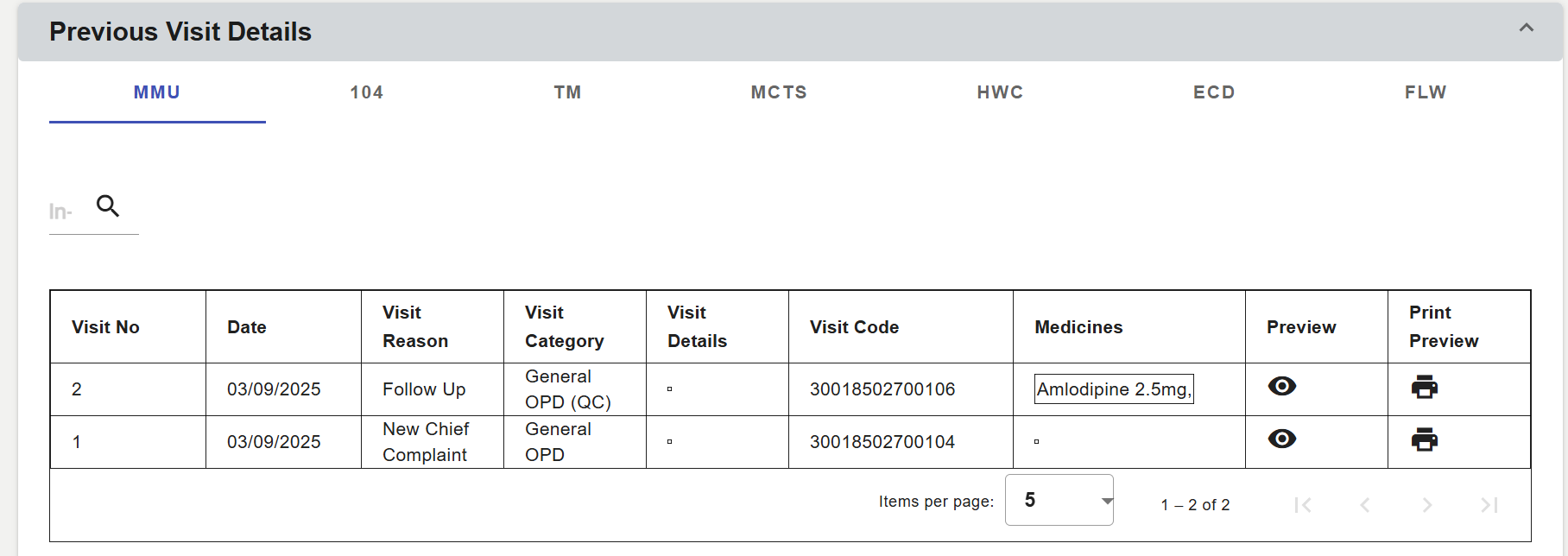Switch to the FLW tab
The height and width of the screenshot is (556, 1568).
(x=1425, y=92)
